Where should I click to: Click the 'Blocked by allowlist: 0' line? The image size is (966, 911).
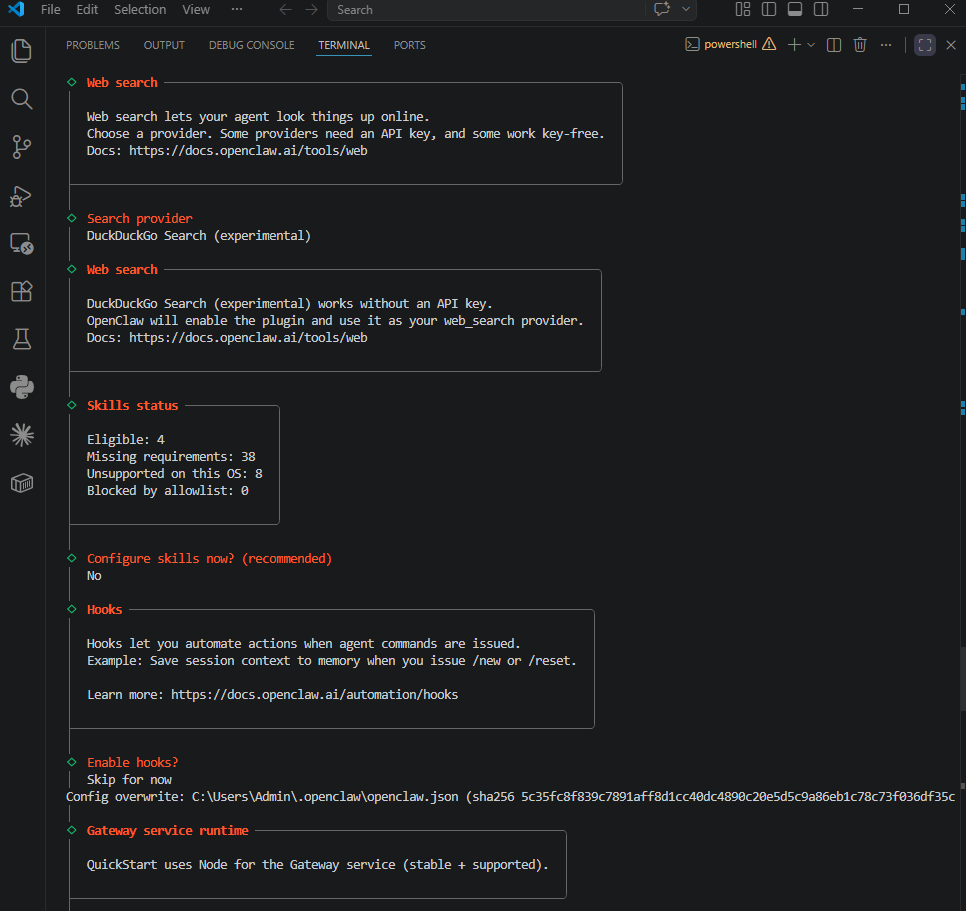(168, 490)
